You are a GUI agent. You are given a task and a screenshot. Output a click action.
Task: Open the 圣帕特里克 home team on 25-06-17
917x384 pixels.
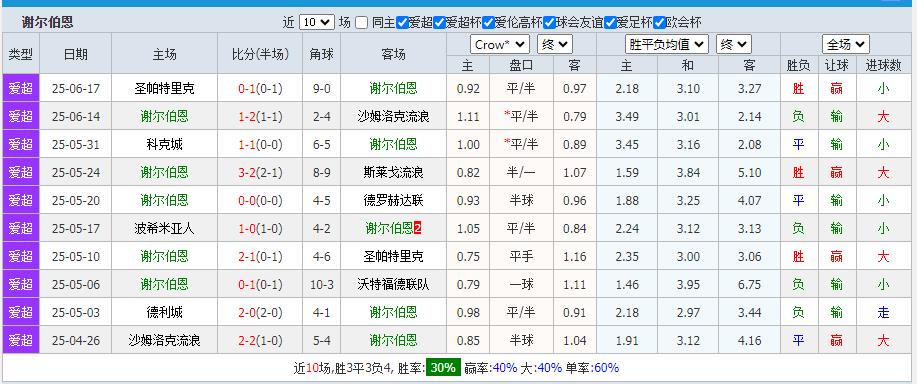tap(164, 89)
